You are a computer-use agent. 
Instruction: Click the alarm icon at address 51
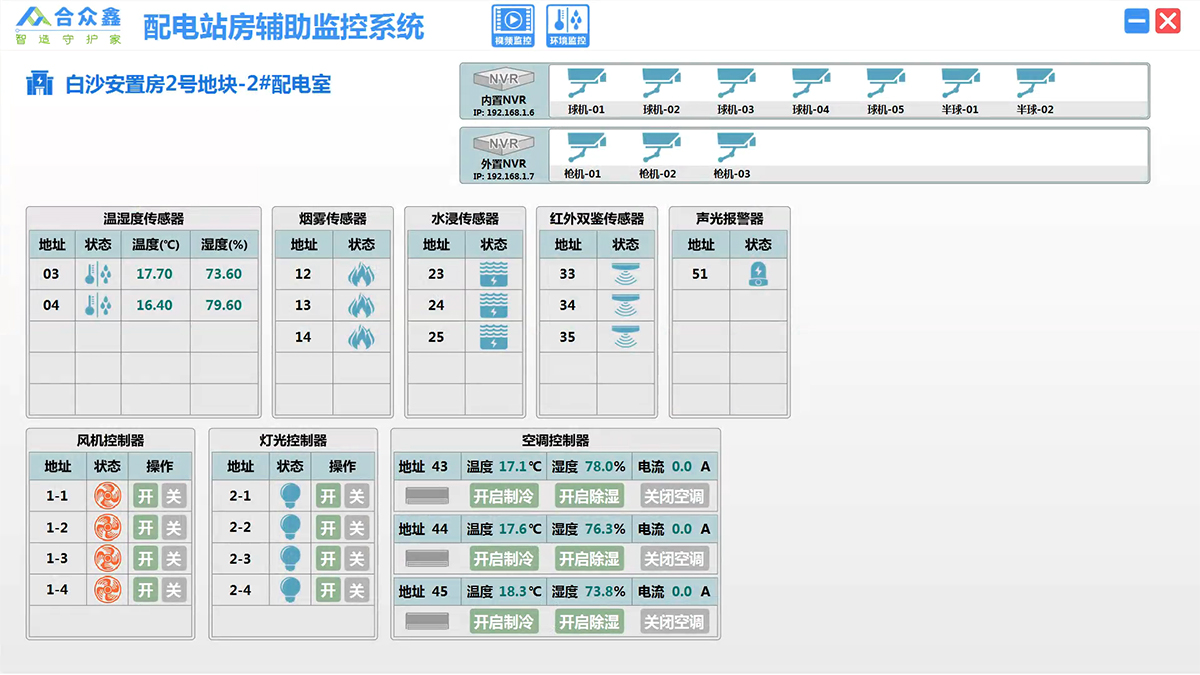tap(759, 274)
